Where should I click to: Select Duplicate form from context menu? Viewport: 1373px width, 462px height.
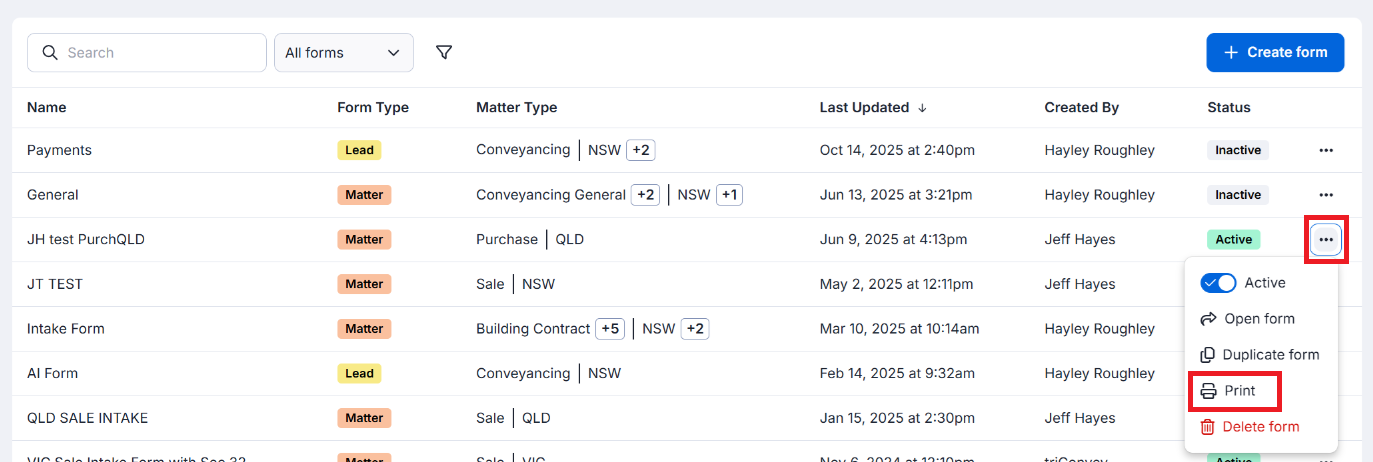point(1270,355)
